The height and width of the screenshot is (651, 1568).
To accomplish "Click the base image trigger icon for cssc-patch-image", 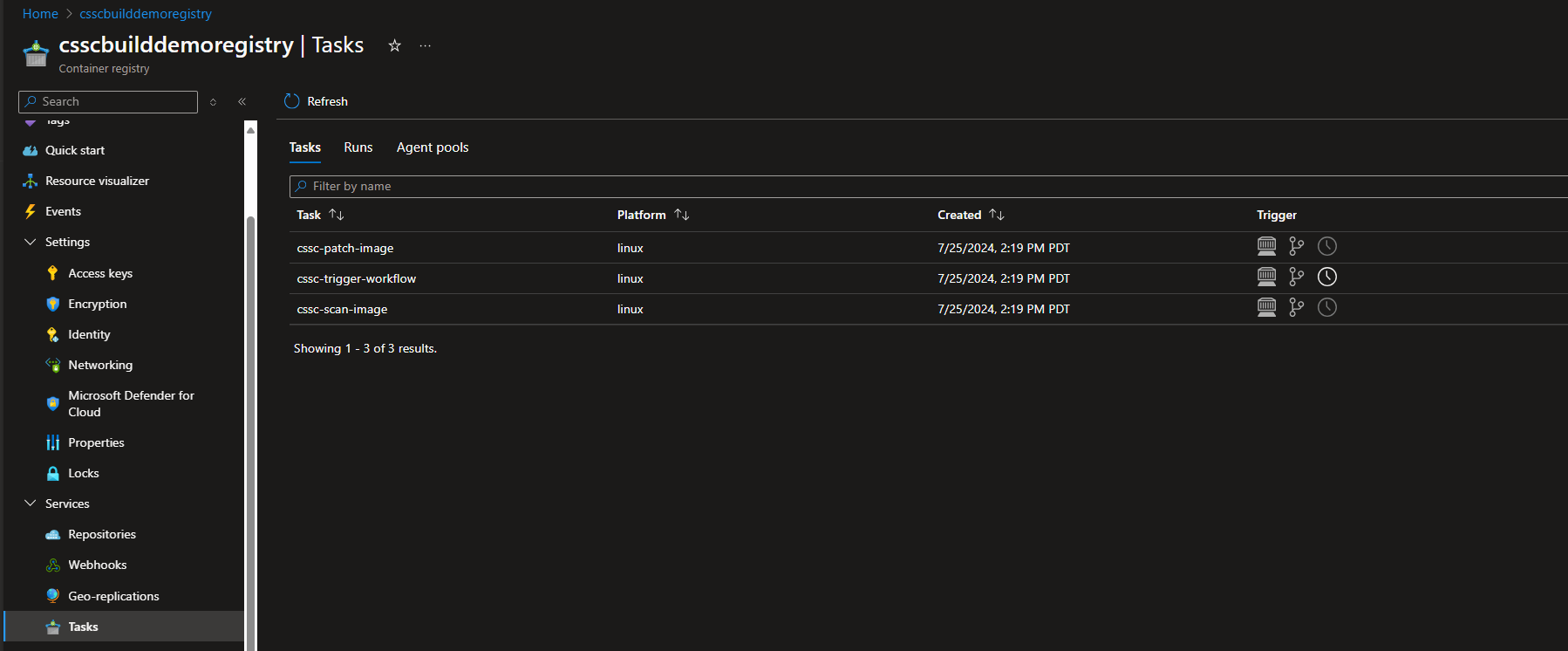I will pos(1267,247).
